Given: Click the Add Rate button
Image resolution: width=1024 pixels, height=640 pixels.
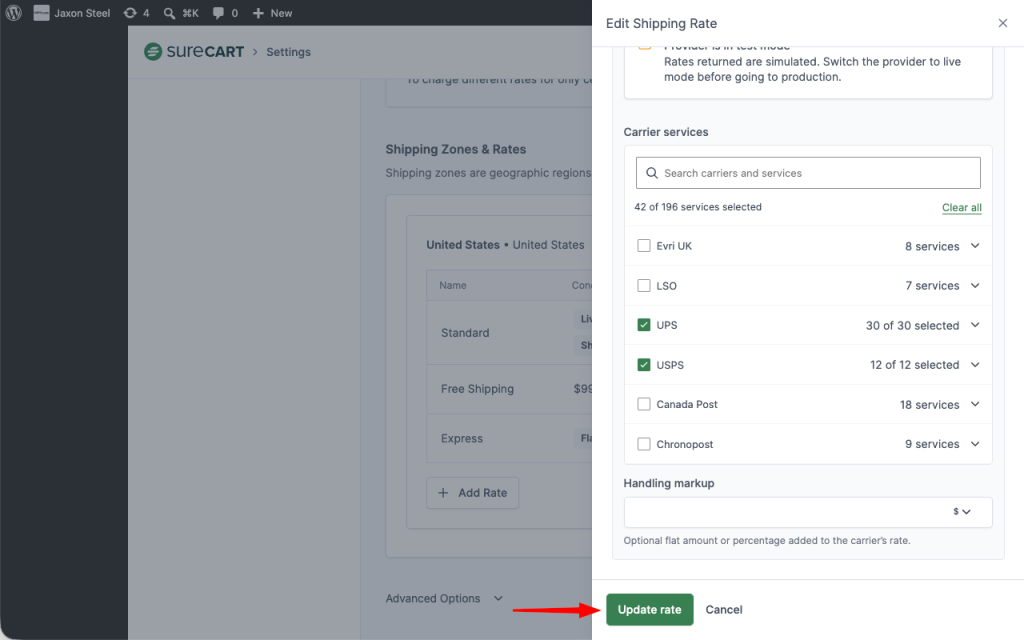Looking at the screenshot, I should point(472,493).
